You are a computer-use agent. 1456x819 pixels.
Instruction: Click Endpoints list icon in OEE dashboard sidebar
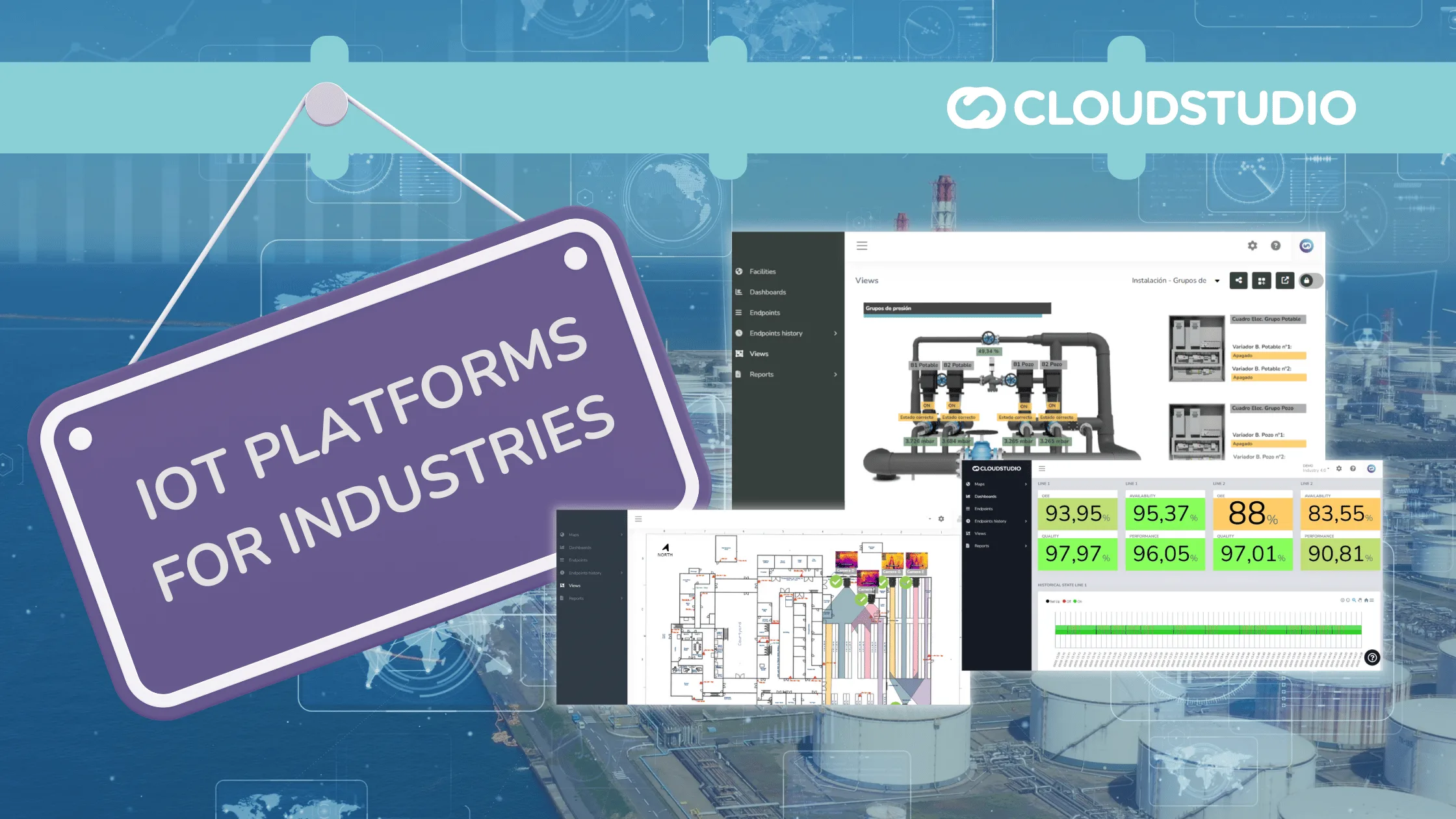pos(968,509)
